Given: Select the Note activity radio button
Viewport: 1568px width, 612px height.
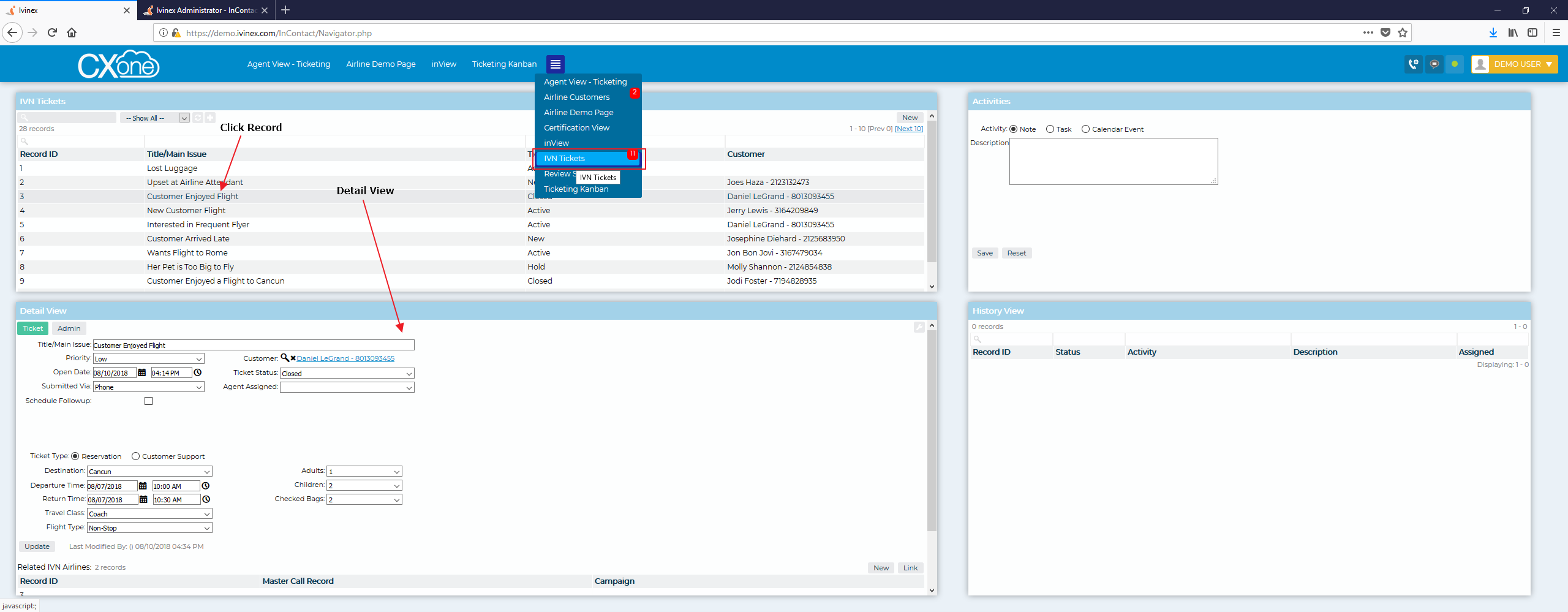Looking at the screenshot, I should tap(1014, 129).
